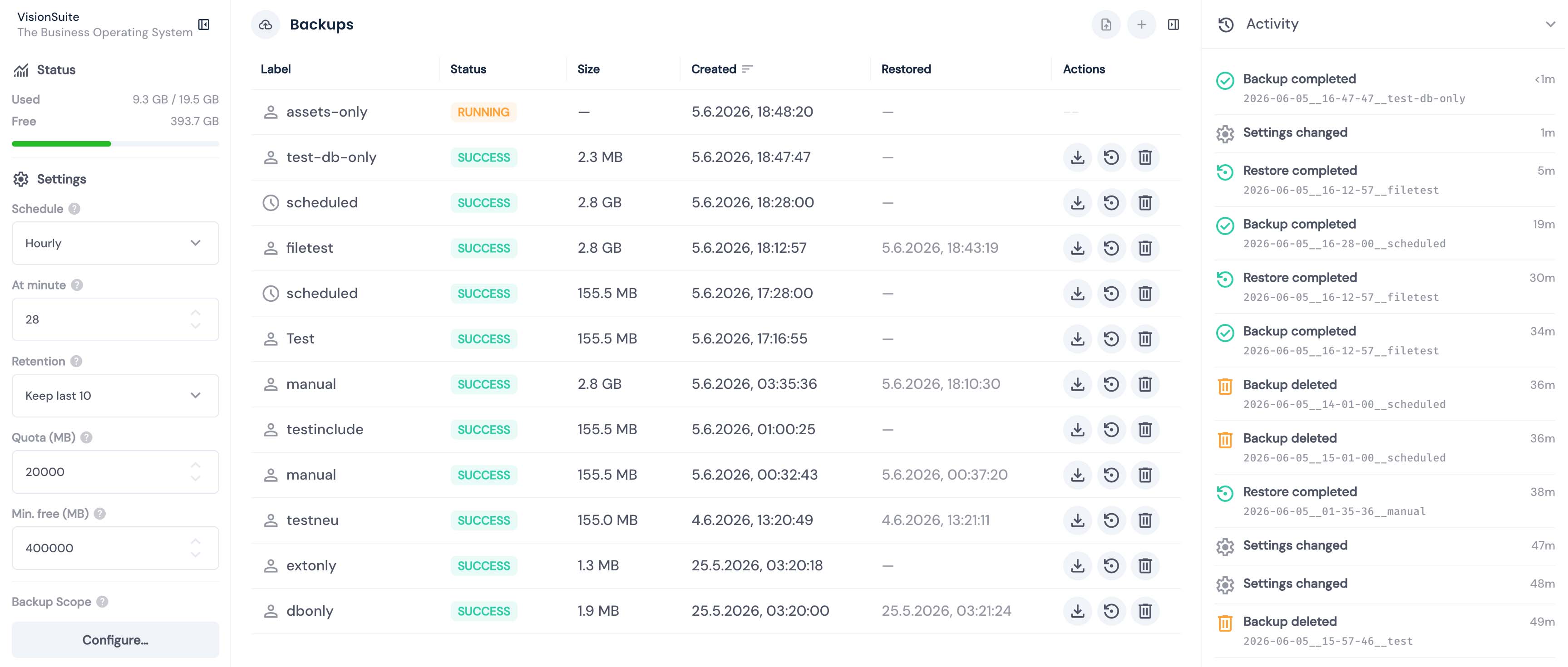Viewport: 1568px width, 667px height.
Task: Show help for the At minute setting
Action: click(77, 285)
